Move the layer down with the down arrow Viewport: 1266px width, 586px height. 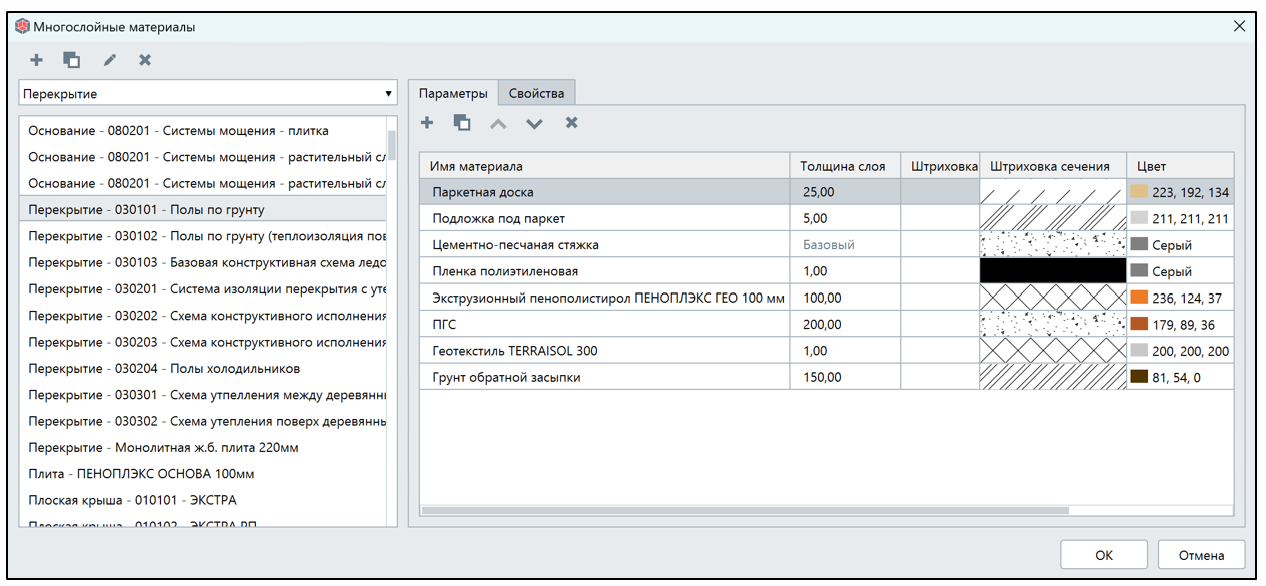click(x=534, y=123)
